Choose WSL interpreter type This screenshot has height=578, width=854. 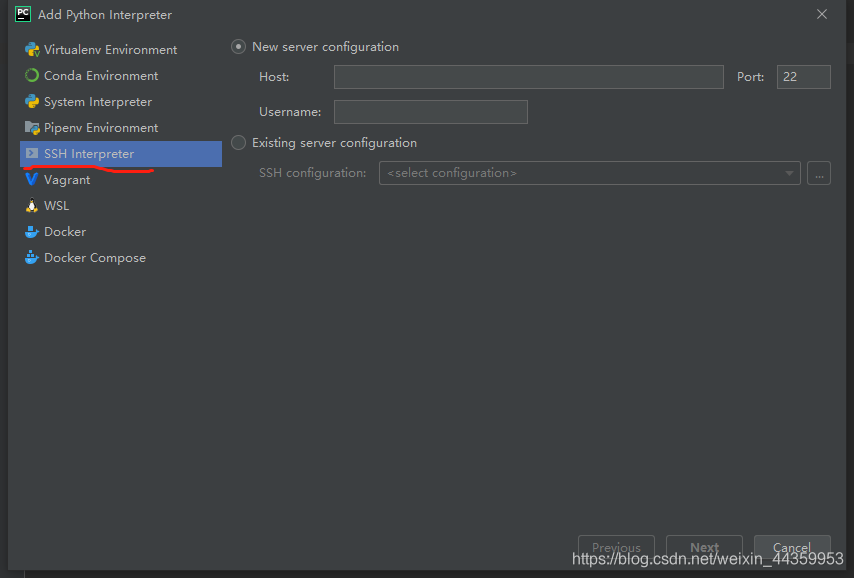pyautogui.click(x=121, y=206)
